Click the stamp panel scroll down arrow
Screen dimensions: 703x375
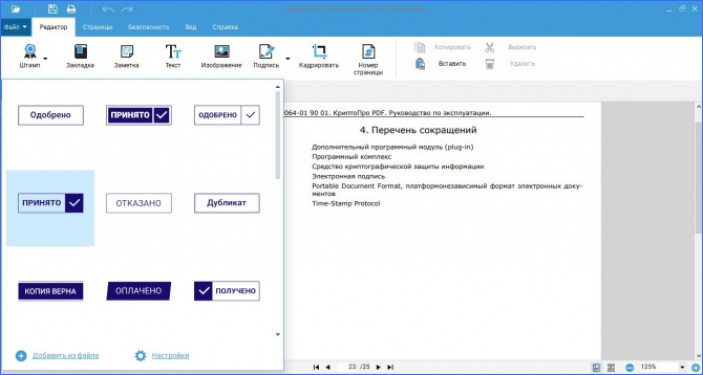pos(278,335)
